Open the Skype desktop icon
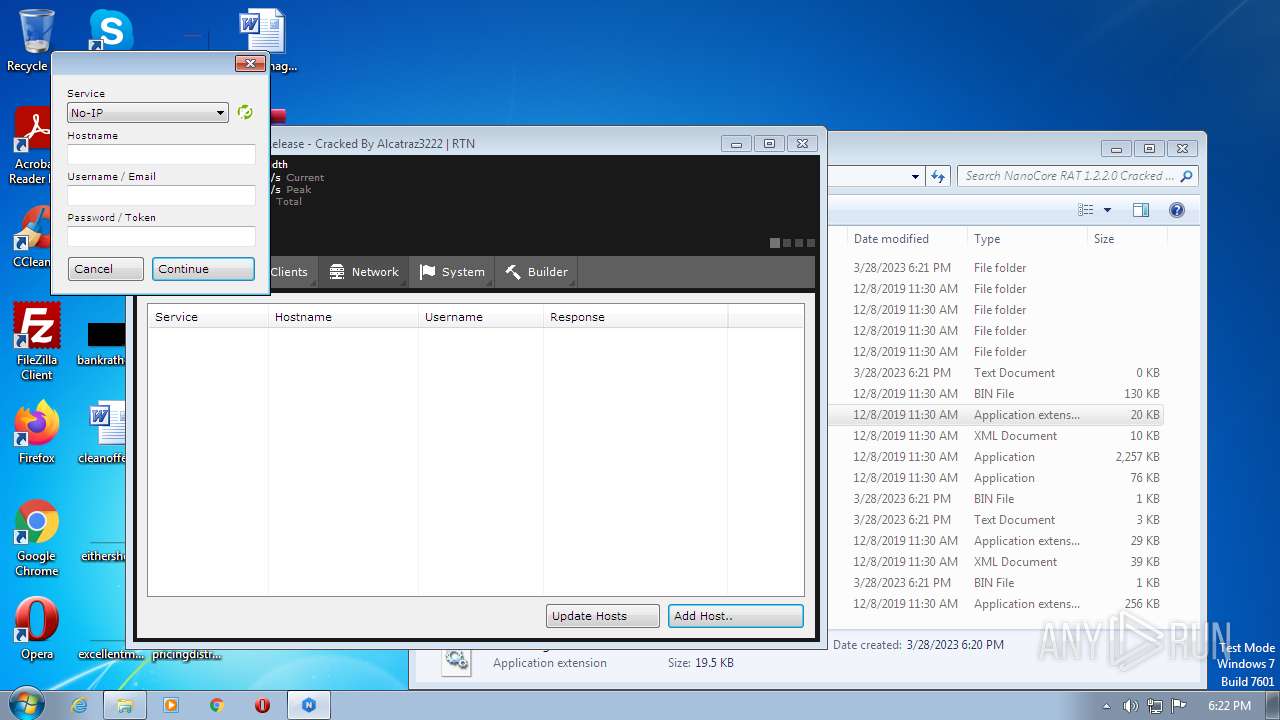The height and width of the screenshot is (720, 1280). click(x=110, y=30)
